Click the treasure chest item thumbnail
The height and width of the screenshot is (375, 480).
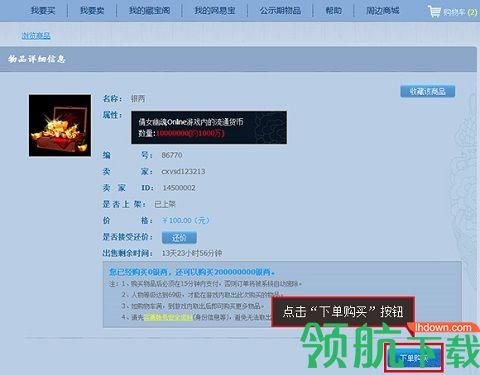click(60, 125)
